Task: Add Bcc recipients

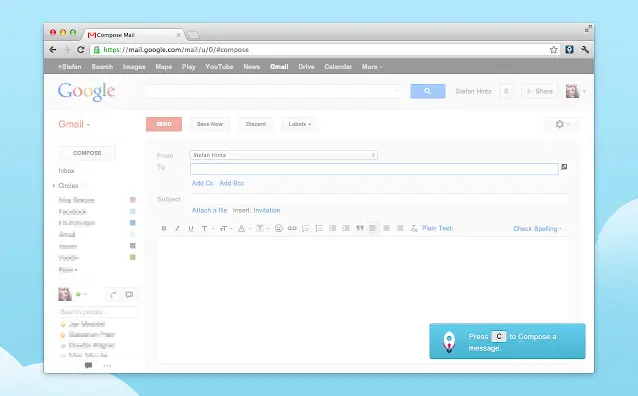Action: (x=232, y=183)
